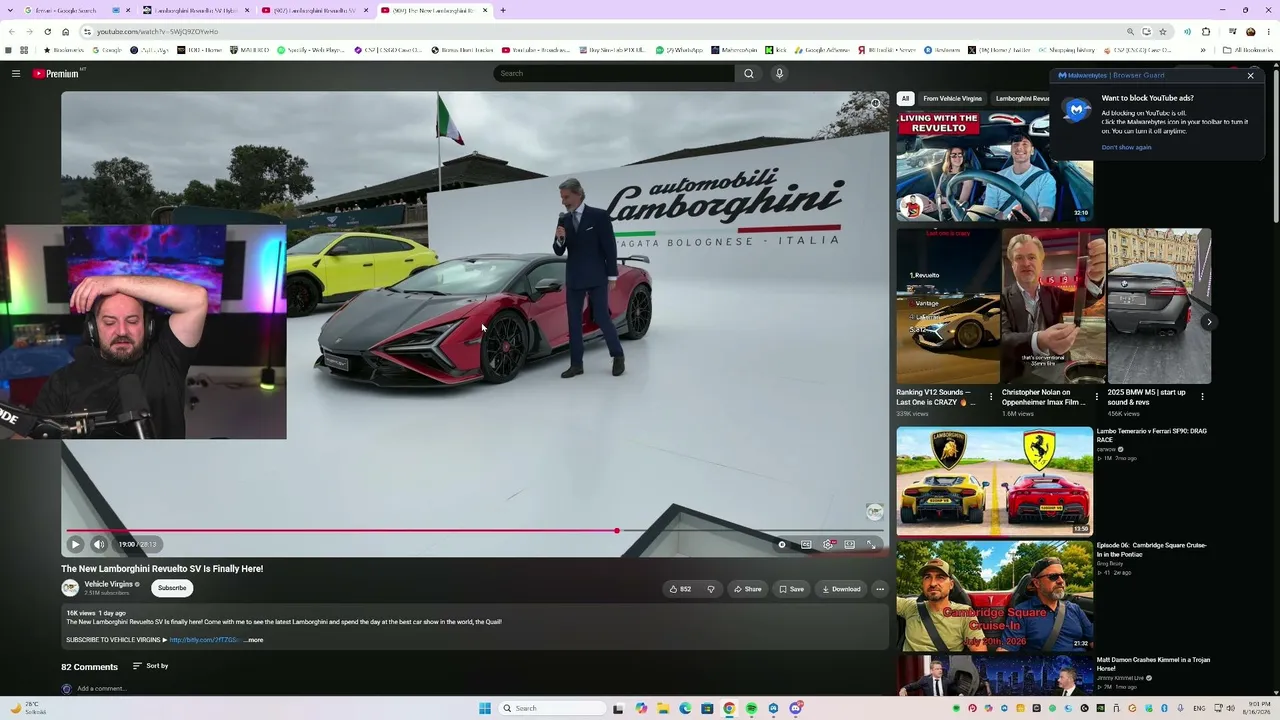Start voice search with the microphone

(779, 73)
